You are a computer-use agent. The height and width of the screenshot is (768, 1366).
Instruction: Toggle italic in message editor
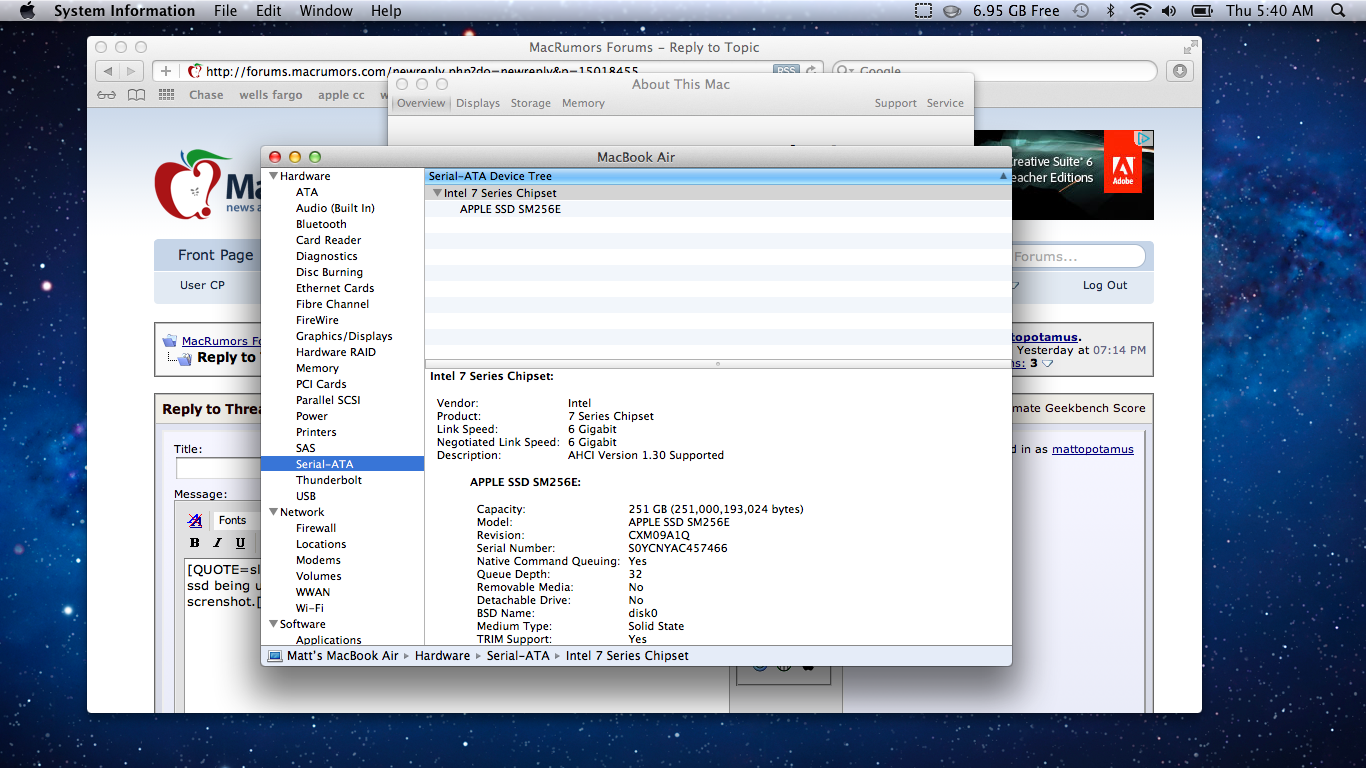[217, 543]
